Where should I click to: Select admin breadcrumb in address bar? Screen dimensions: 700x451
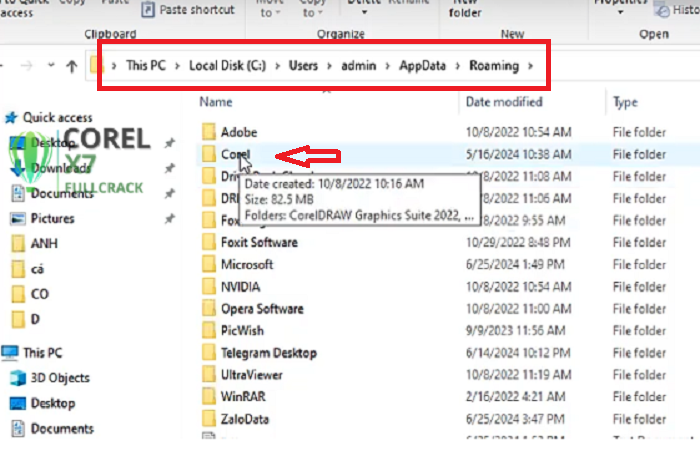[358, 66]
